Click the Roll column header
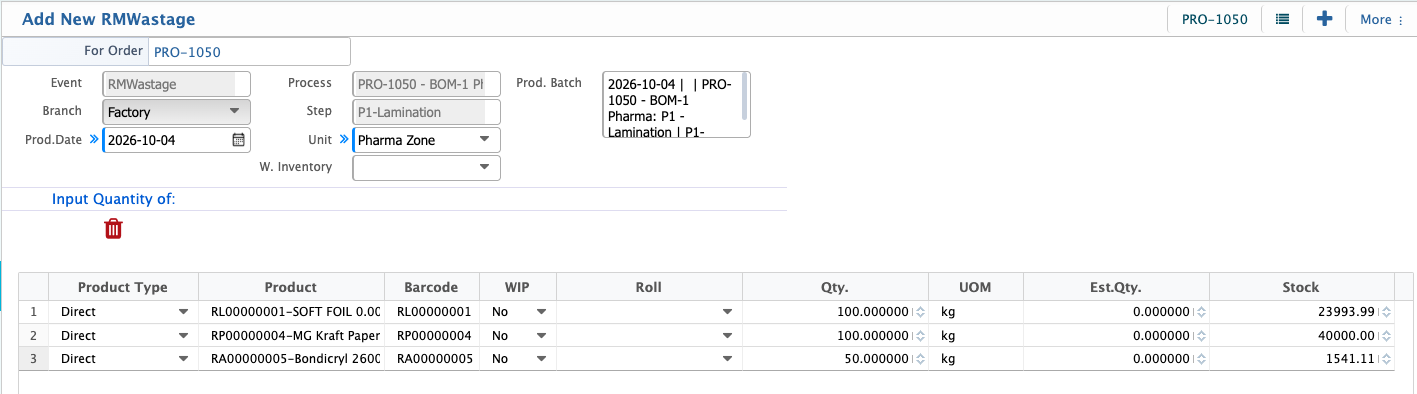 [649, 287]
